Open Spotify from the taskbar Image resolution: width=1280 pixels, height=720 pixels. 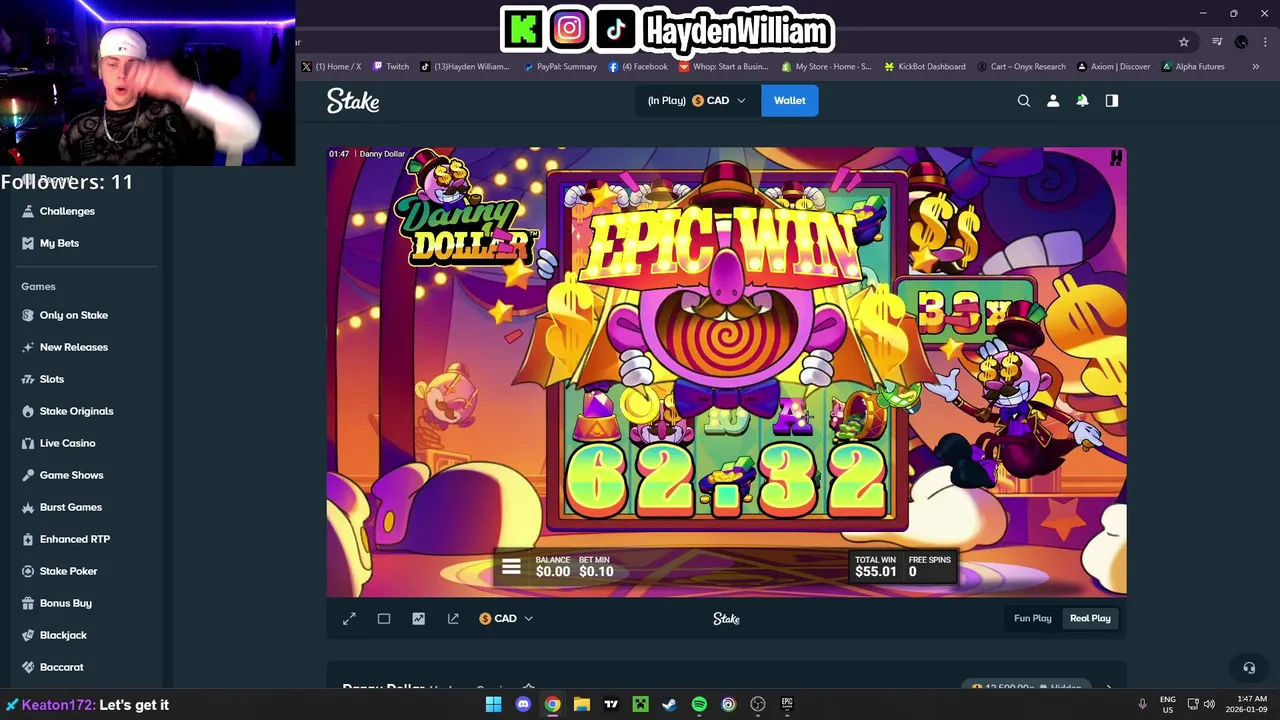(x=699, y=704)
